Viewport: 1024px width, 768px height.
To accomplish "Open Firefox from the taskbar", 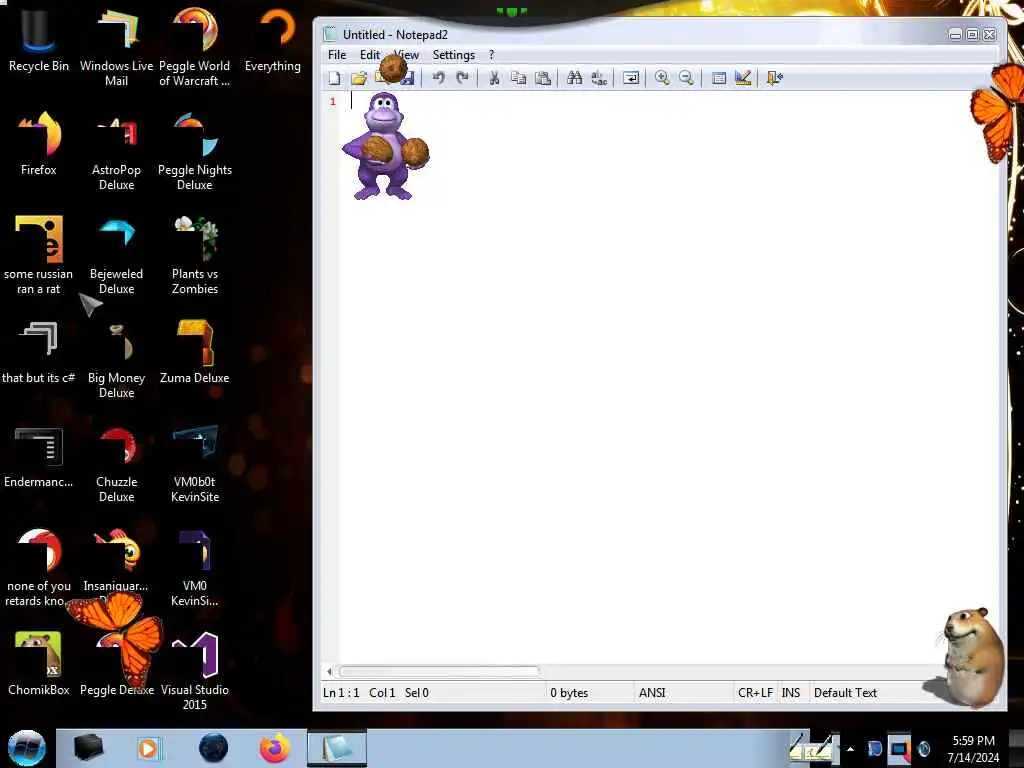I will coord(274,748).
